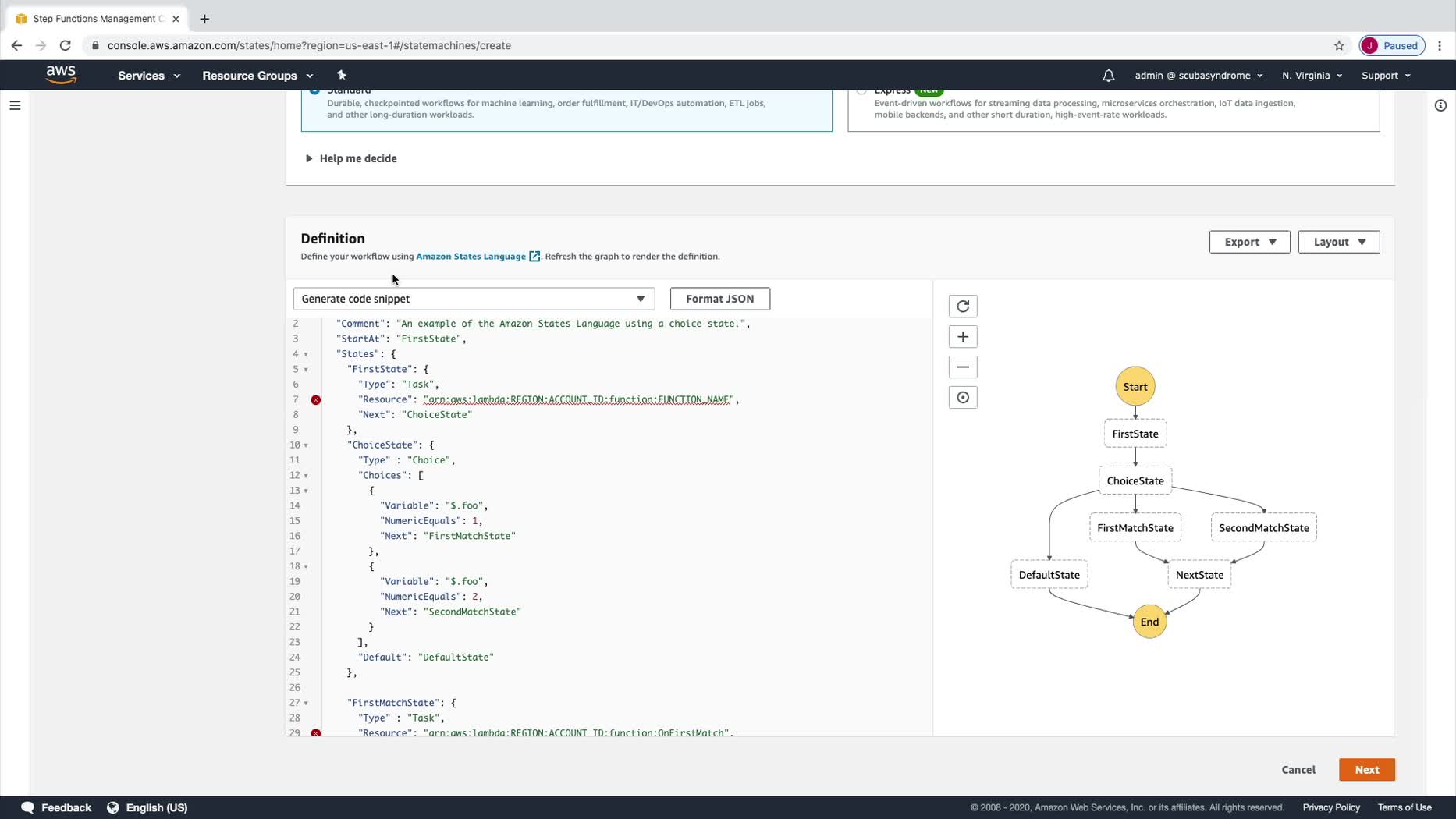Change language from English (US)
Screen dimensions: 1456x819
(157, 808)
